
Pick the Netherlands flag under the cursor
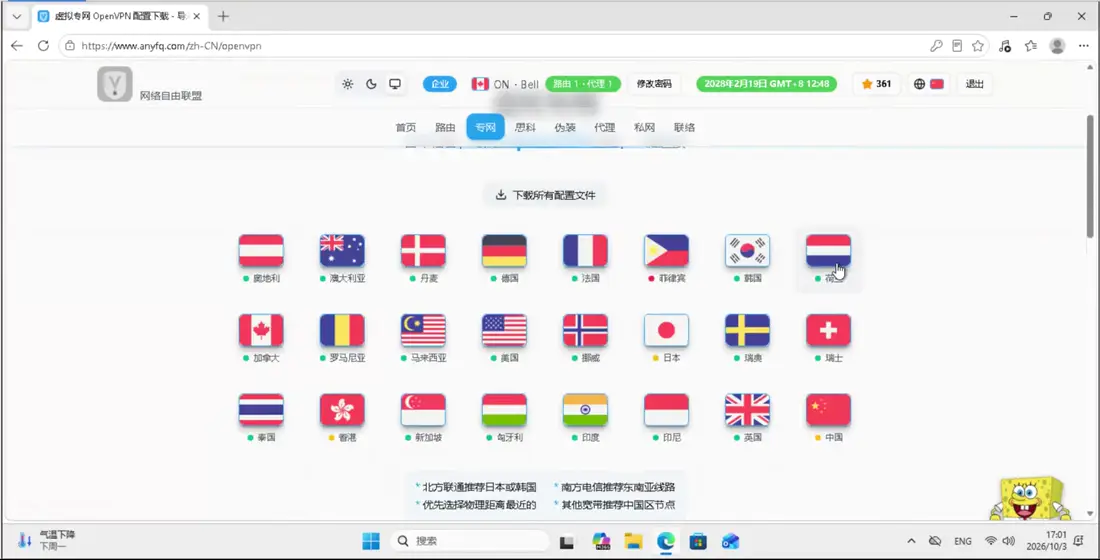pos(828,251)
